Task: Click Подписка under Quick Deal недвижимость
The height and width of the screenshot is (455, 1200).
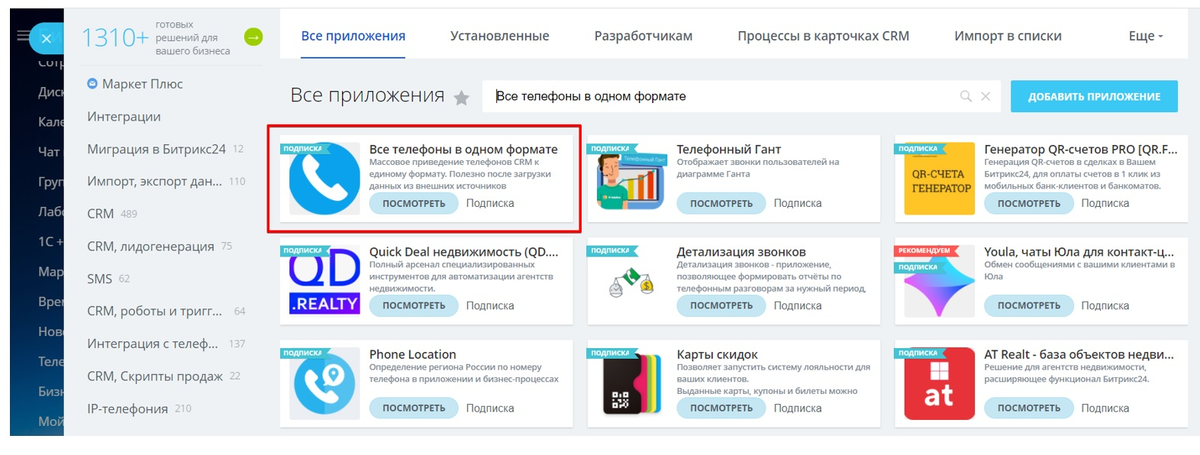Action: pyautogui.click(x=490, y=306)
